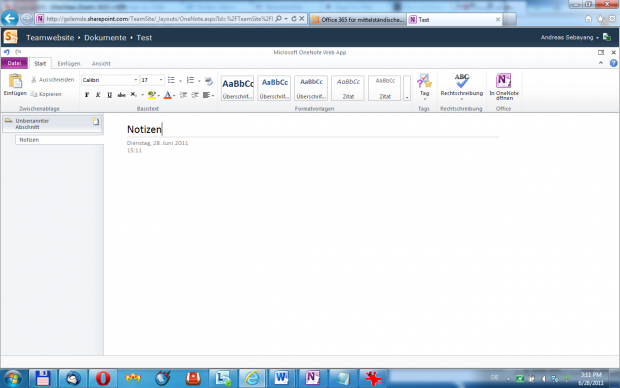Toggle underline (U) formatting

pos(110,95)
